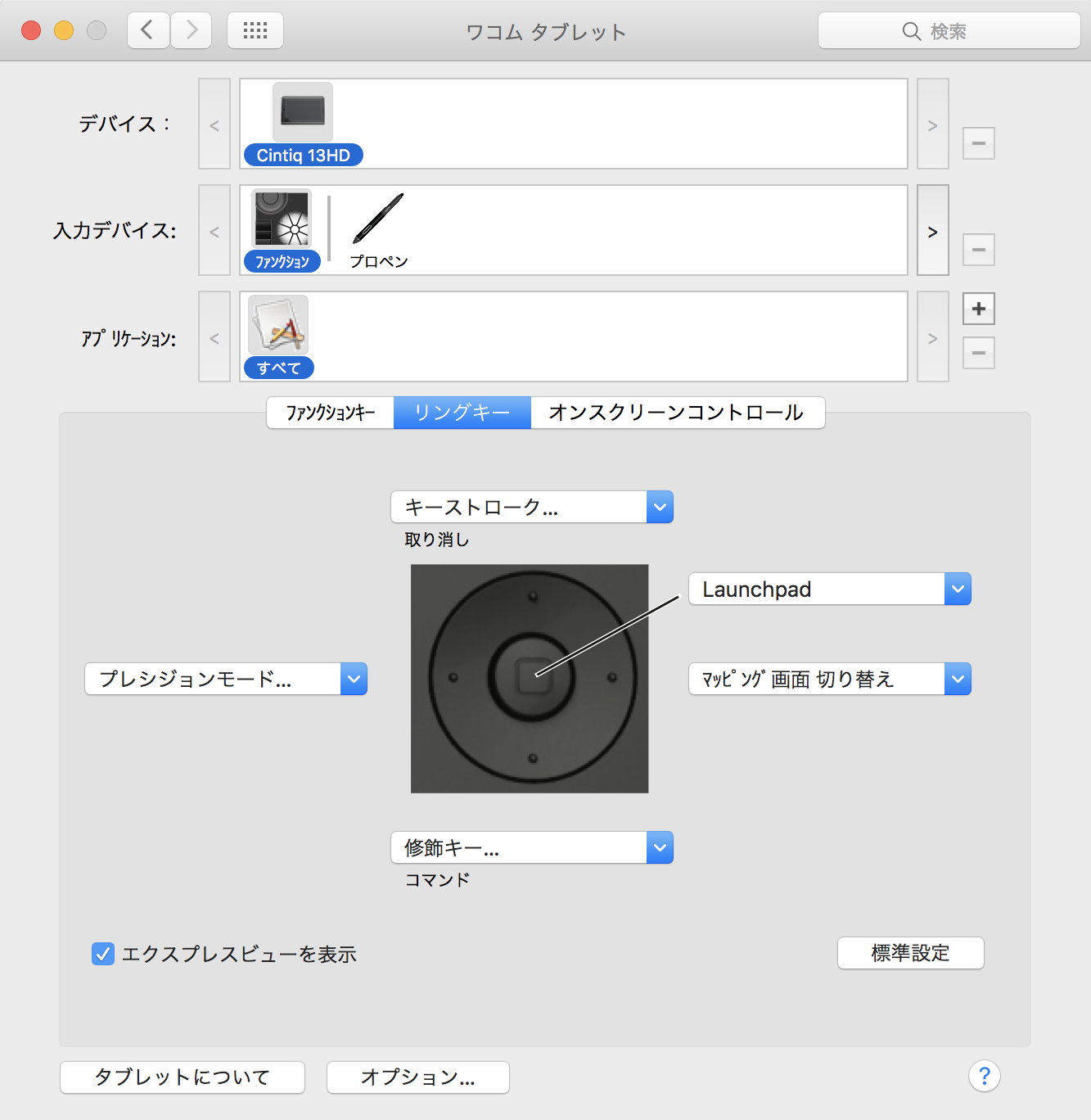Open the 修飾キー dropdown at bottom

(532, 847)
